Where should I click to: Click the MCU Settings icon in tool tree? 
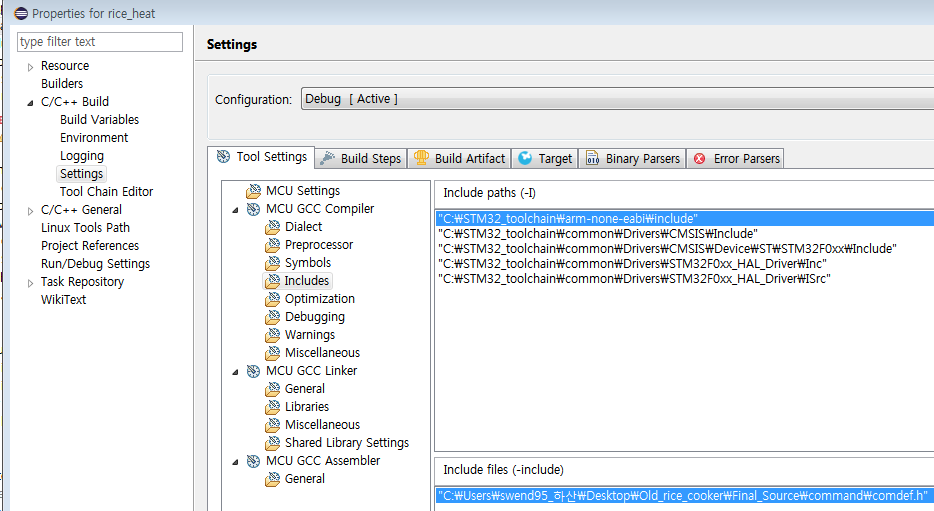253,191
